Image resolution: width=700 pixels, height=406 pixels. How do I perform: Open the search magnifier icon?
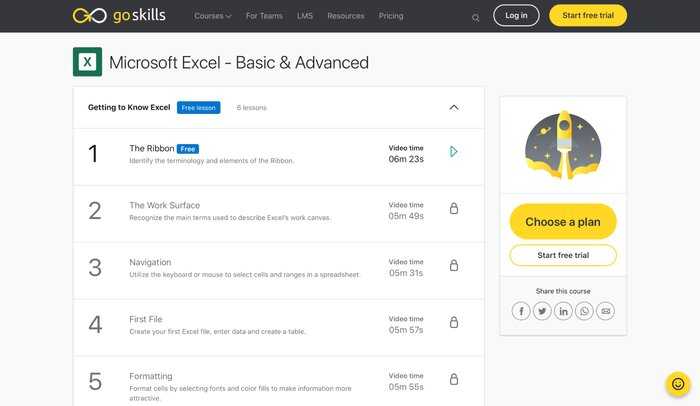coord(475,18)
